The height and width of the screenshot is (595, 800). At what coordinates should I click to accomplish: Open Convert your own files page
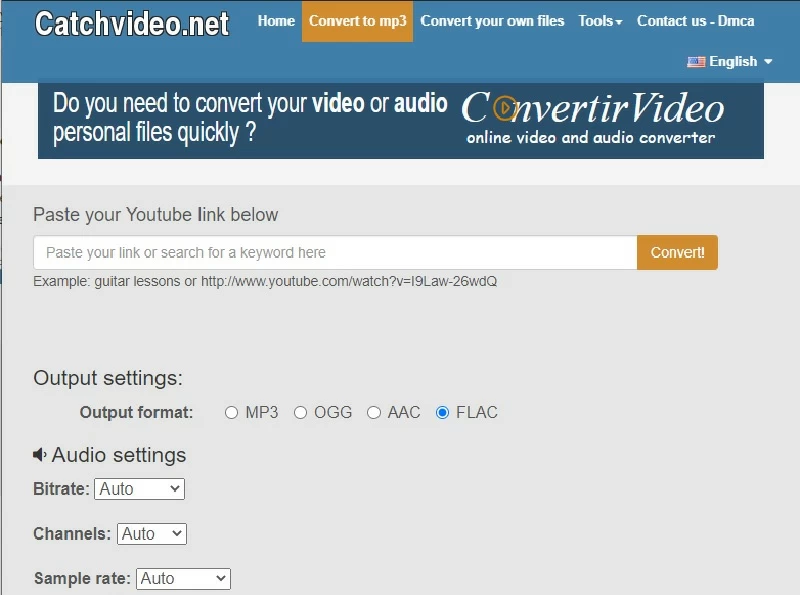pos(492,21)
